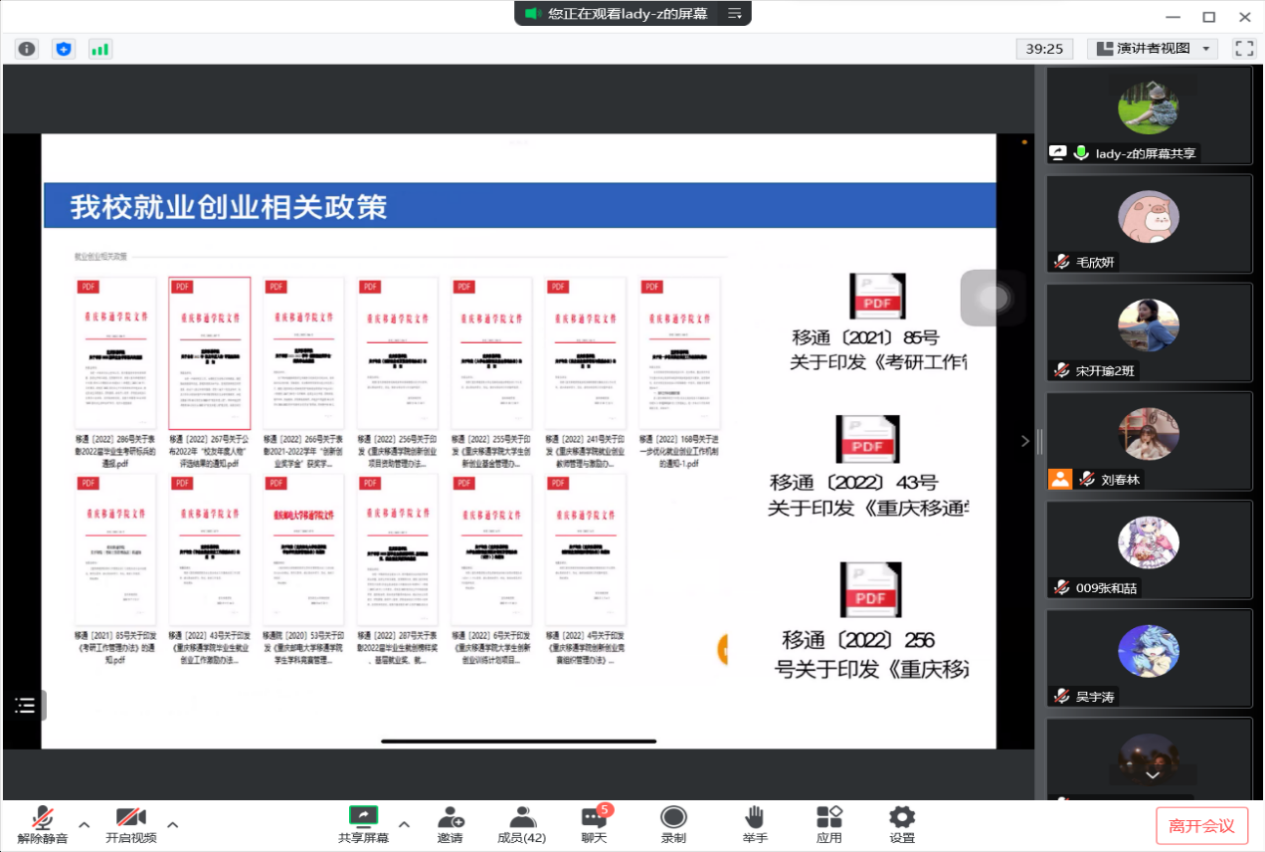1265x852 pixels.
Task: Click the meeting info icon
Action: click(x=27, y=48)
